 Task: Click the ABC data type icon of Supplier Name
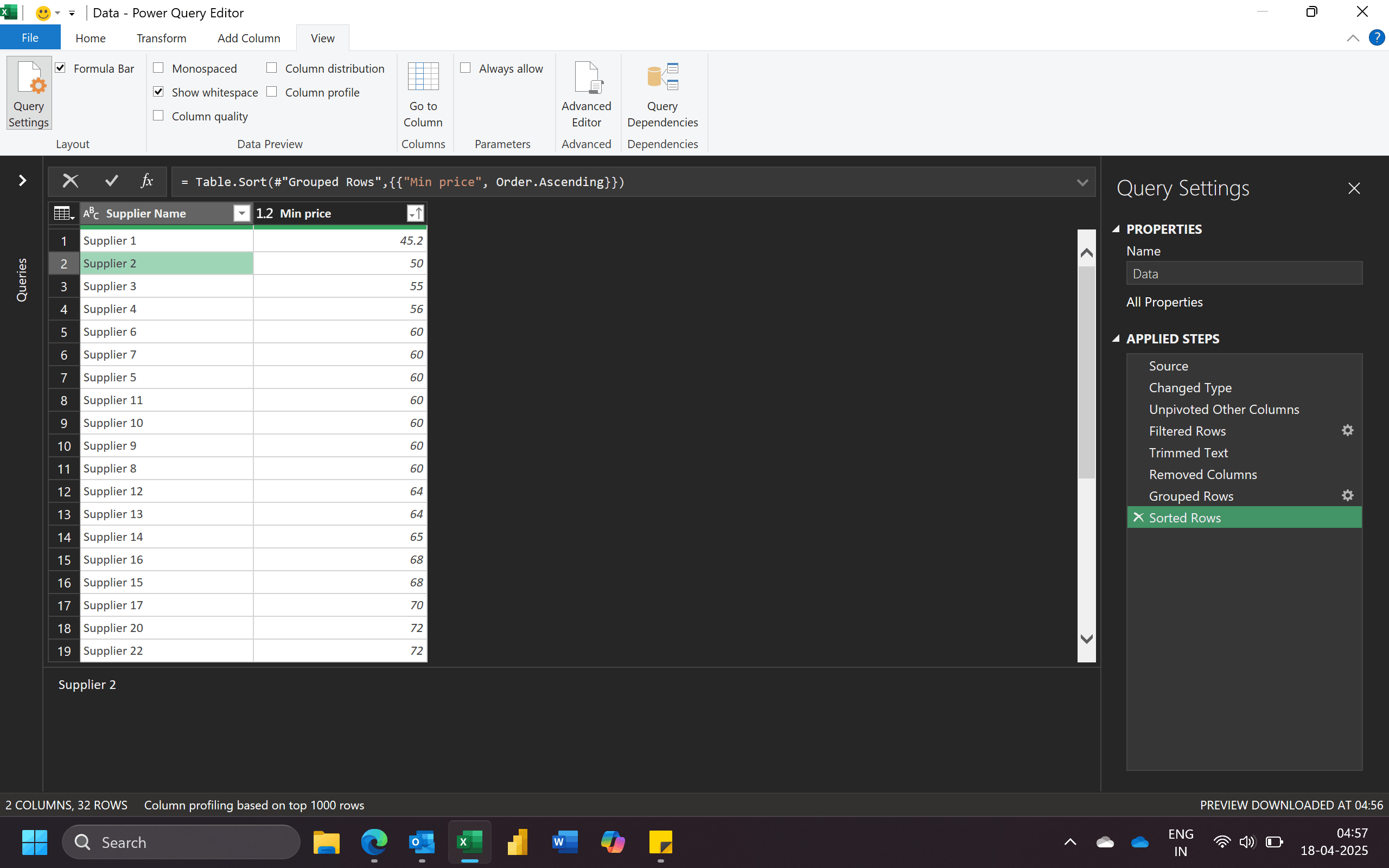pyautogui.click(x=91, y=214)
